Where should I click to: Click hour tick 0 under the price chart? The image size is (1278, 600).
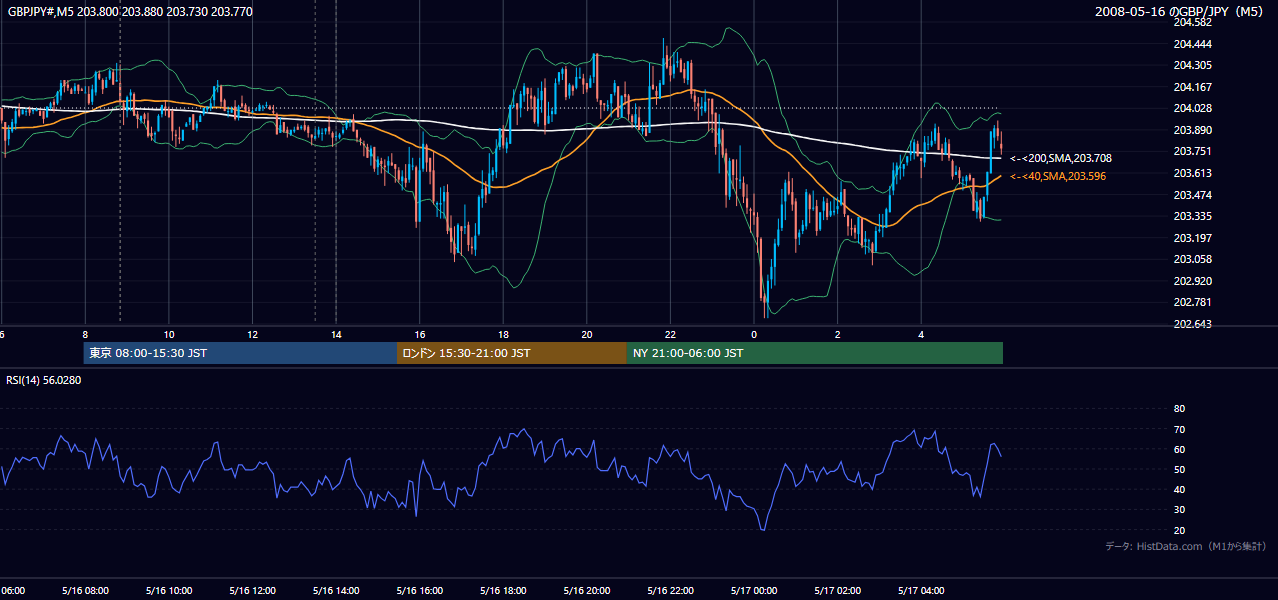coord(754,334)
